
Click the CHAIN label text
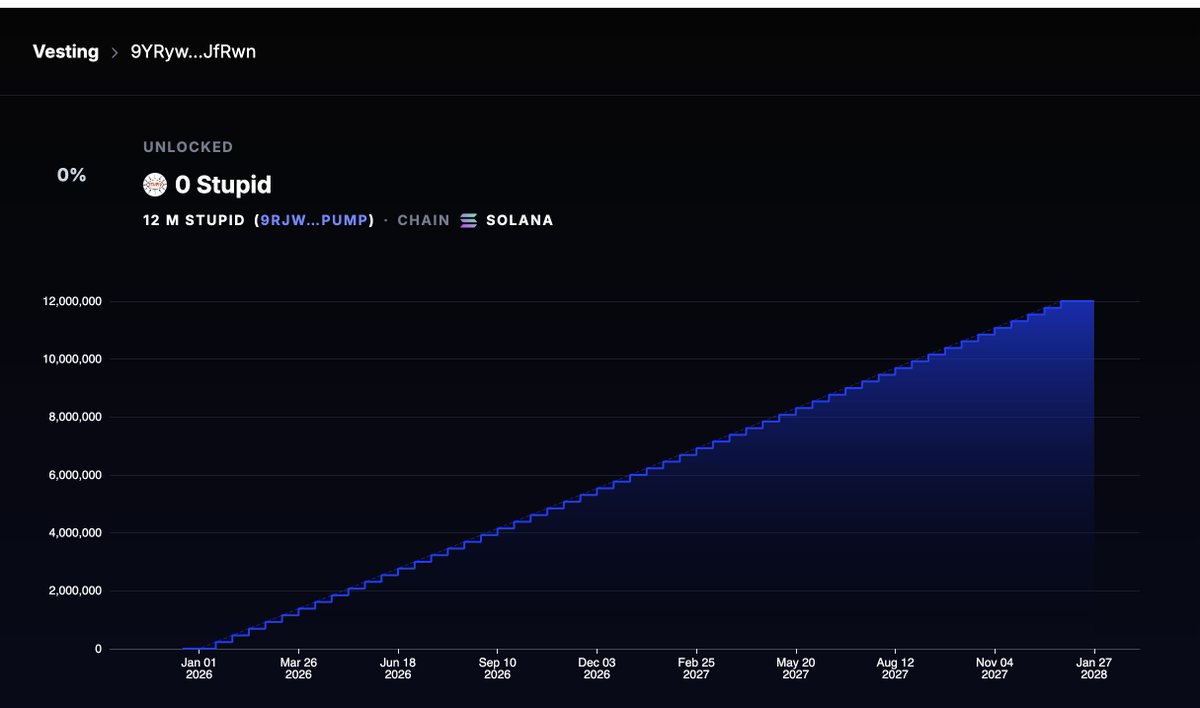click(x=424, y=220)
